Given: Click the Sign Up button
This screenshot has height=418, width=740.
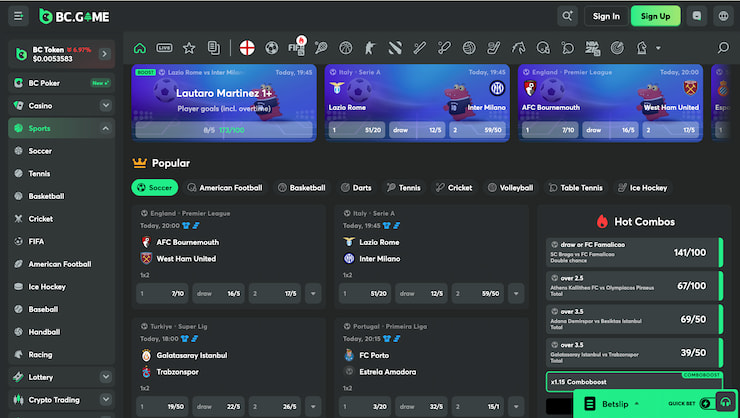Looking at the screenshot, I should tap(655, 16).
